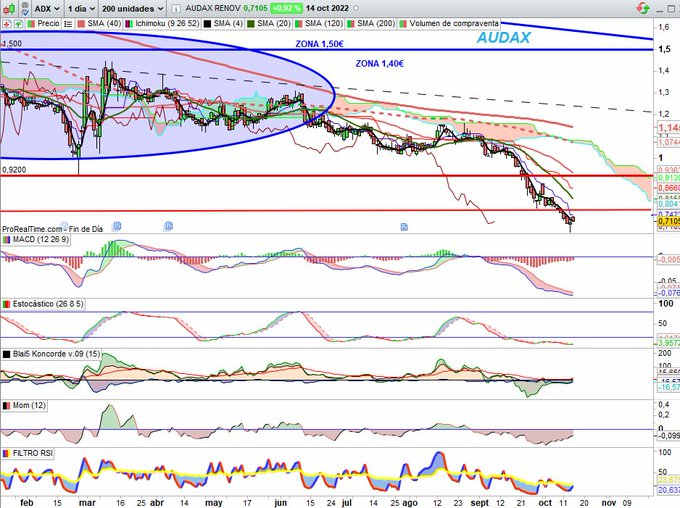This screenshot has height=508, width=680.
Task: Click the Estocástico panel color icon
Action: click(x=7, y=304)
